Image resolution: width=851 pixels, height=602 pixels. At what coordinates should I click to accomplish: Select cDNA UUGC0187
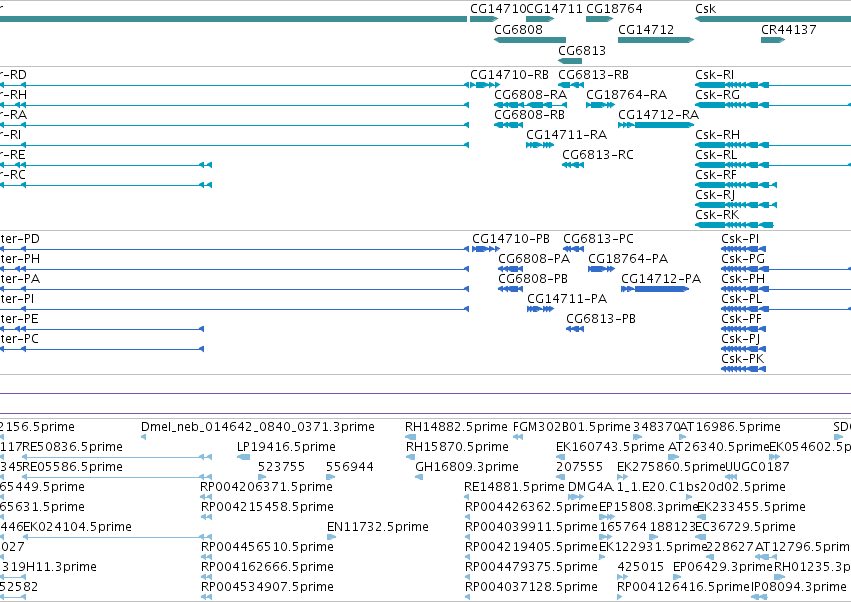(x=757, y=467)
